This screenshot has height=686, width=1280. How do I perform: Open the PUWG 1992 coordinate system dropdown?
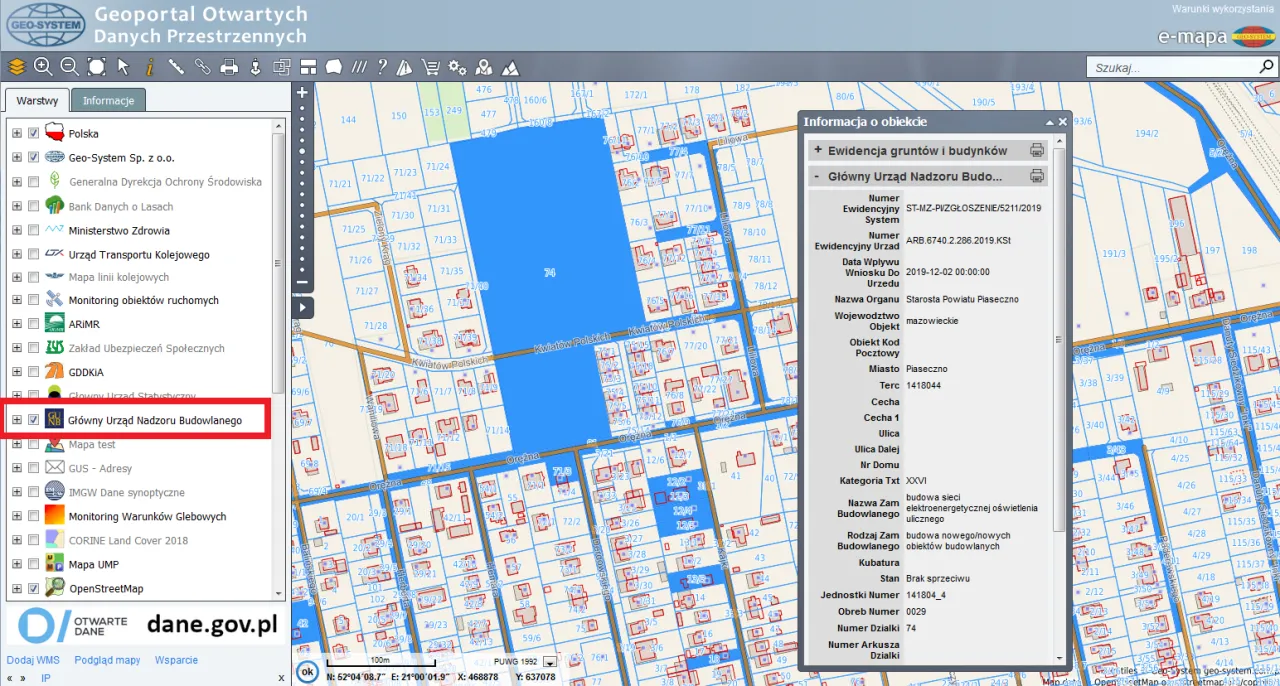click(x=548, y=662)
